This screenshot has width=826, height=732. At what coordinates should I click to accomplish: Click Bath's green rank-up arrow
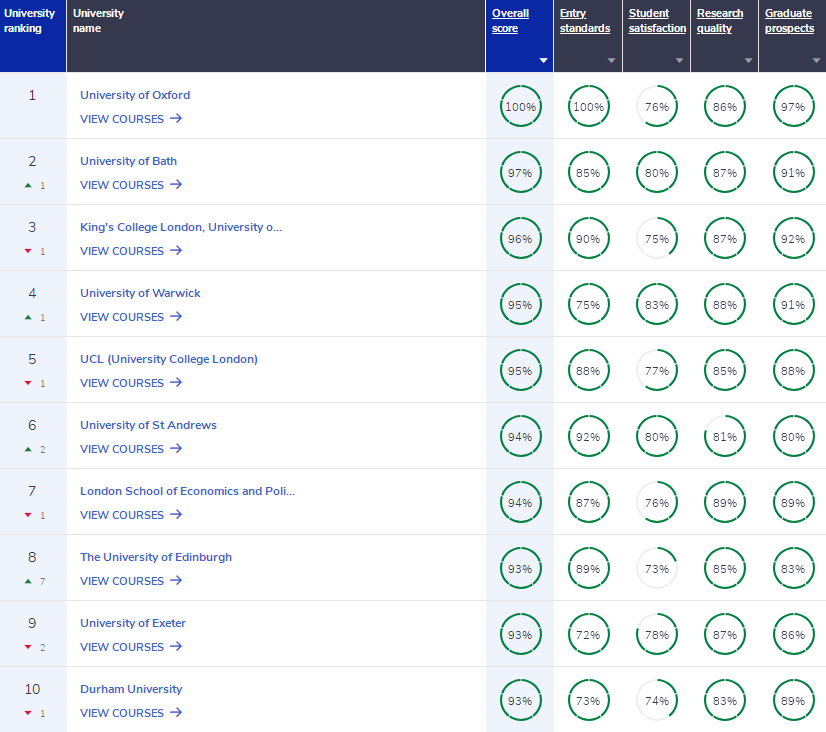click(x=28, y=185)
